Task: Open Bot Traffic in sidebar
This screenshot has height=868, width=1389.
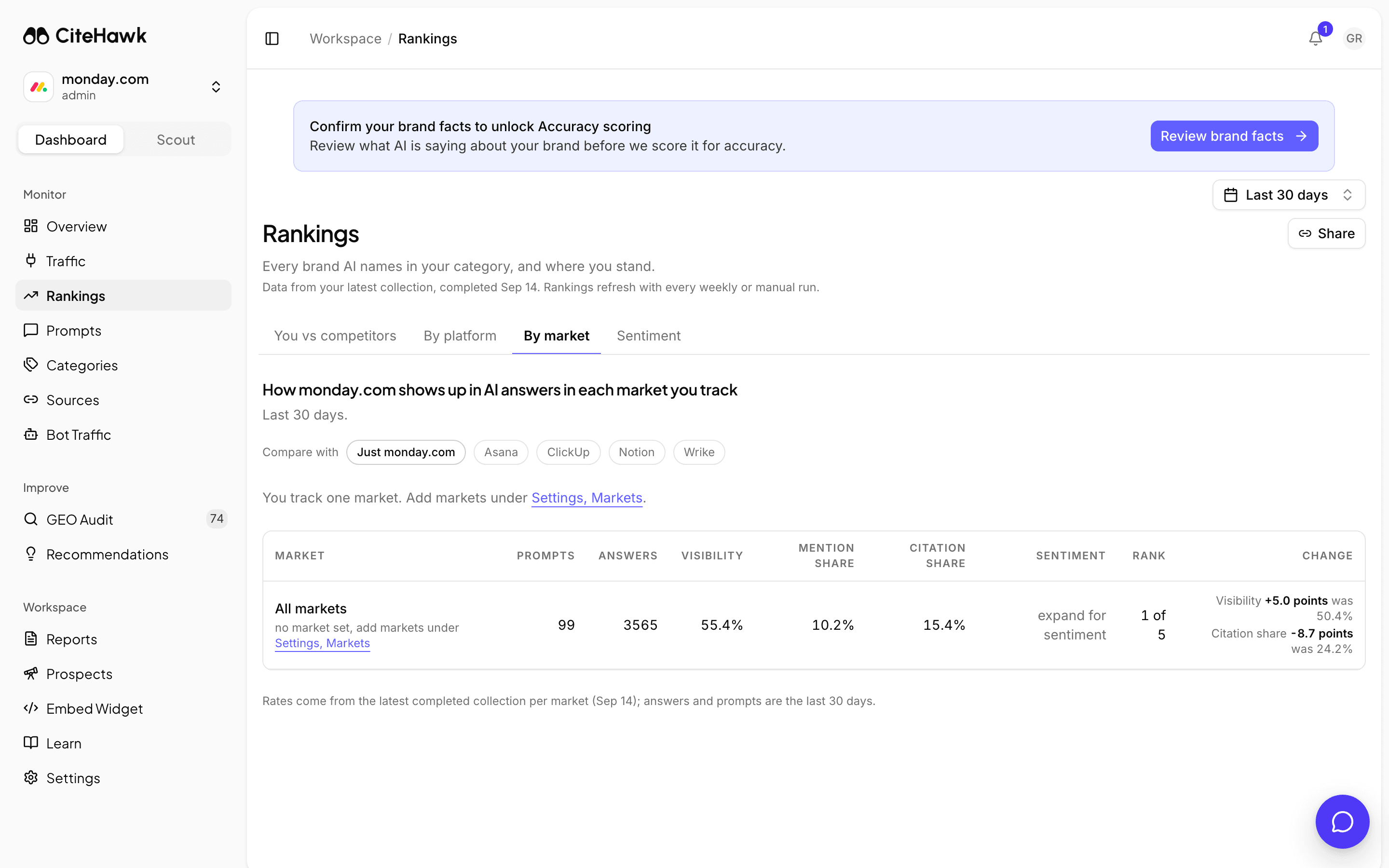Action: tap(123, 434)
